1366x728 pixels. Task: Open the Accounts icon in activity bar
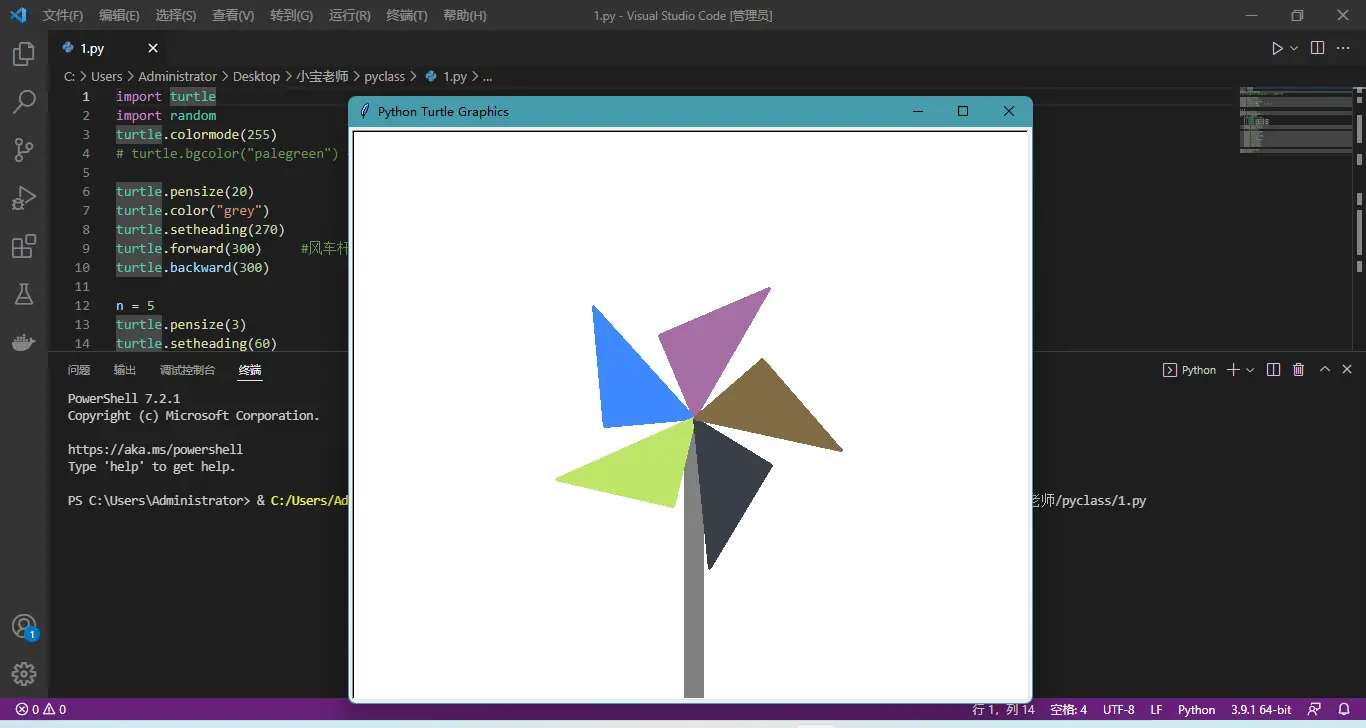click(24, 626)
